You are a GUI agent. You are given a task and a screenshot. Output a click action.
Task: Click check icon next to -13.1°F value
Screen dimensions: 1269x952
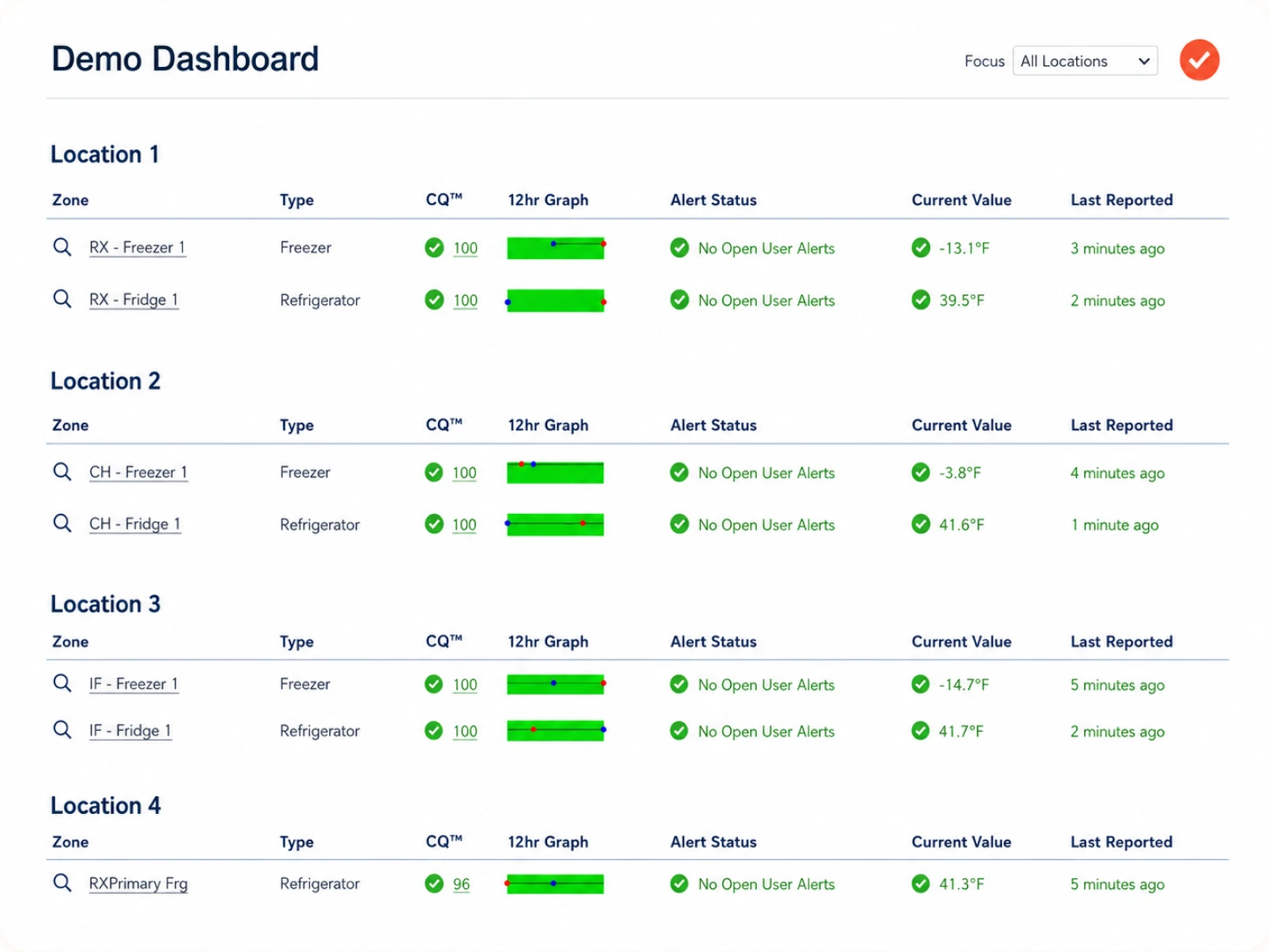(x=920, y=248)
